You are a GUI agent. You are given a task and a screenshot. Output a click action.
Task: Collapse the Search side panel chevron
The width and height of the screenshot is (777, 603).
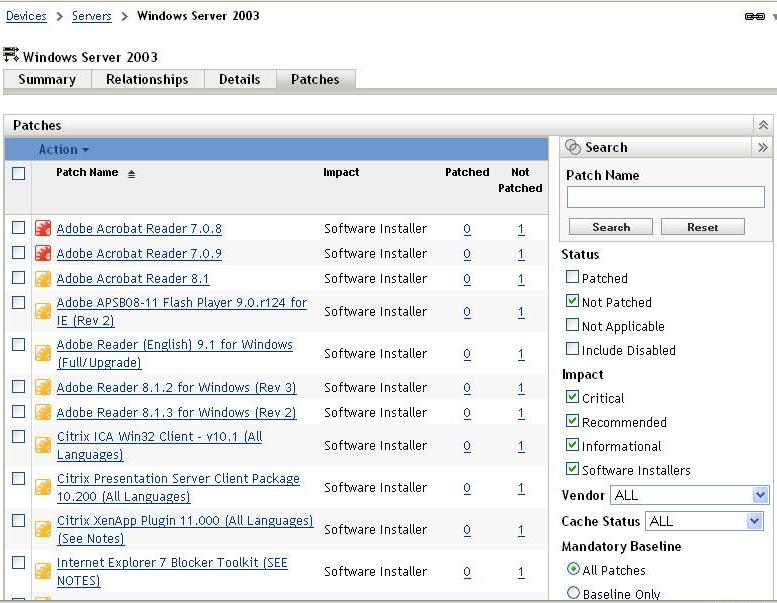763,147
